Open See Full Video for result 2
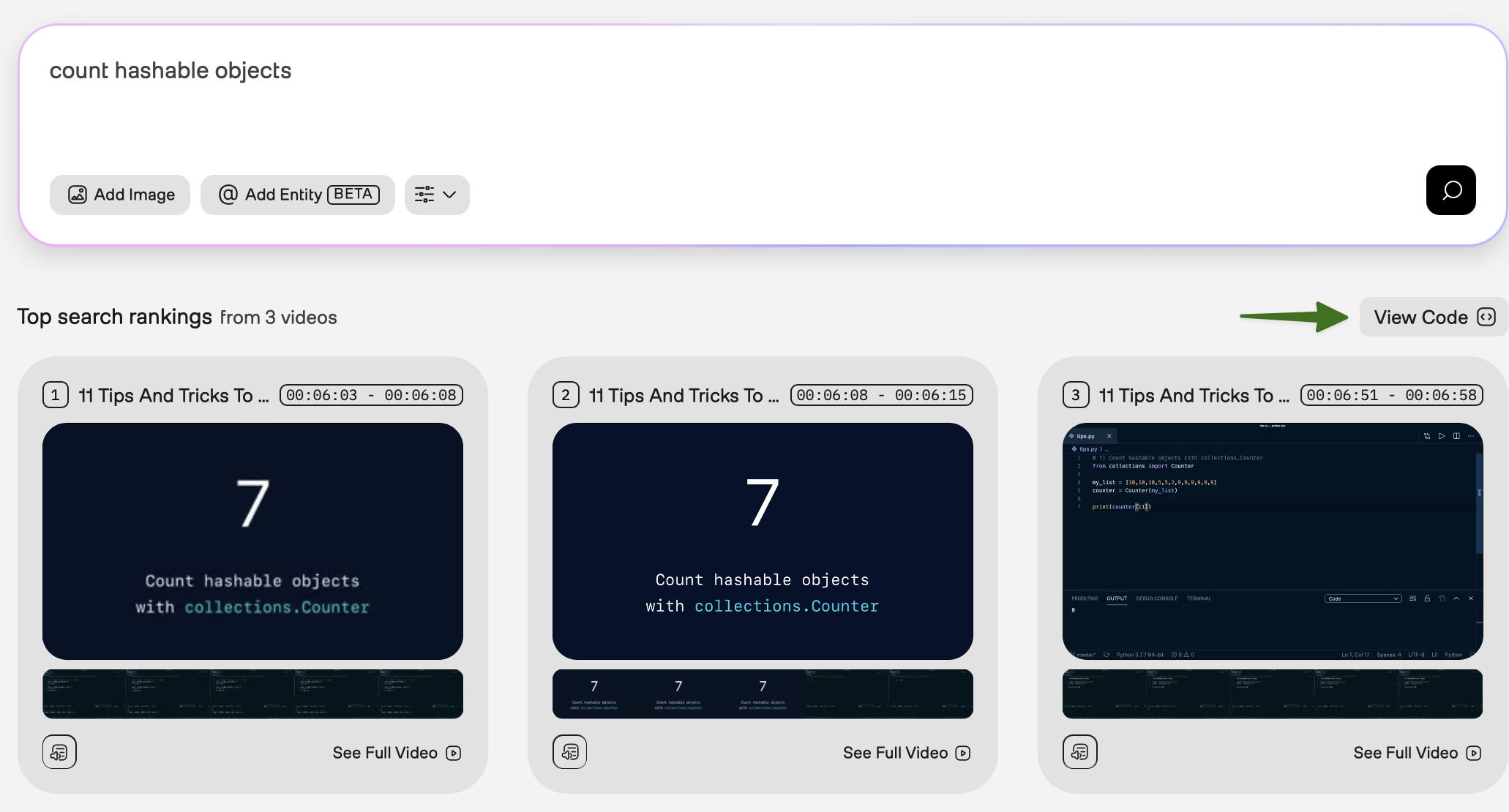 pyautogui.click(x=906, y=753)
